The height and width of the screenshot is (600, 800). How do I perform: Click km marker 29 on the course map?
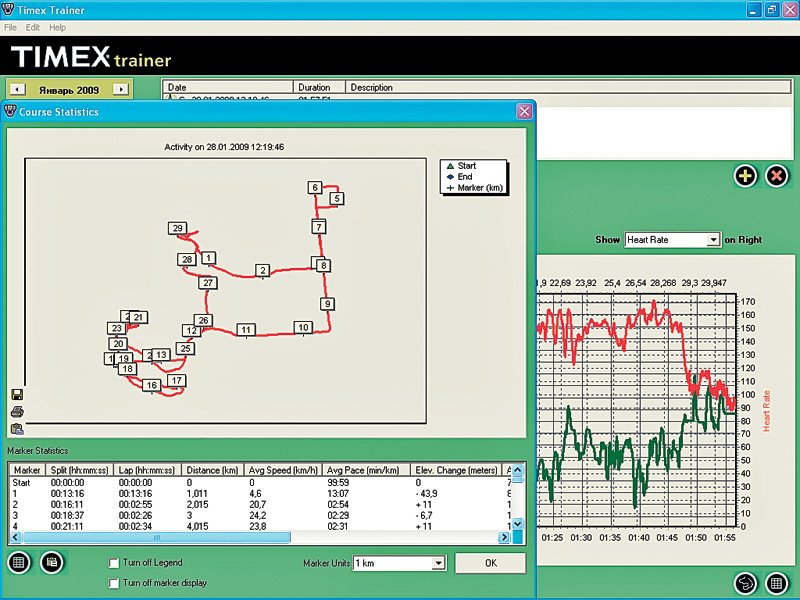coord(178,228)
